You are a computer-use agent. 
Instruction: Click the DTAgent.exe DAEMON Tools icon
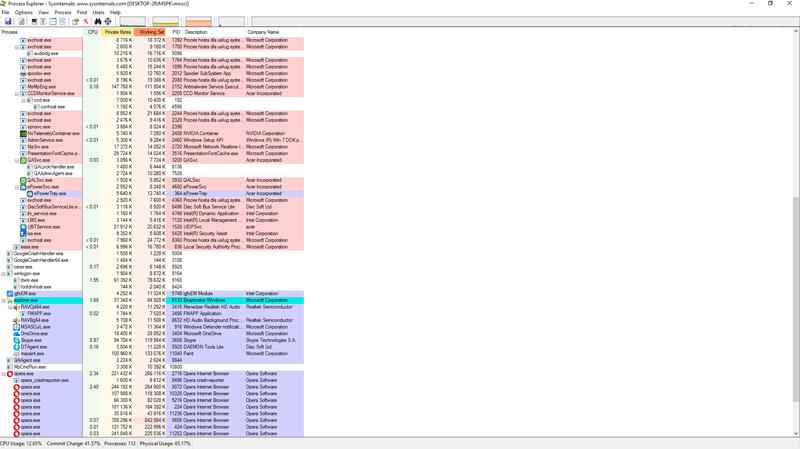pyautogui.click(x=16, y=346)
